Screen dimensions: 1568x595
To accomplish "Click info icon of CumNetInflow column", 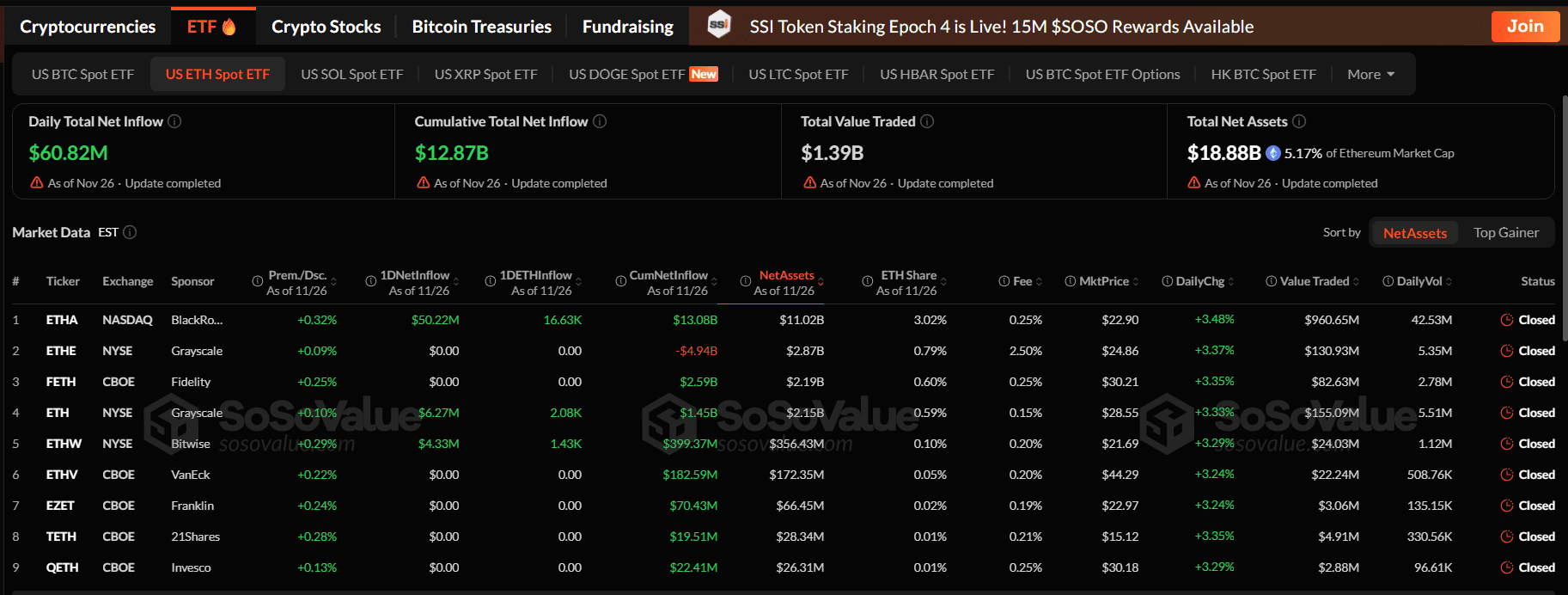I will [x=620, y=281].
